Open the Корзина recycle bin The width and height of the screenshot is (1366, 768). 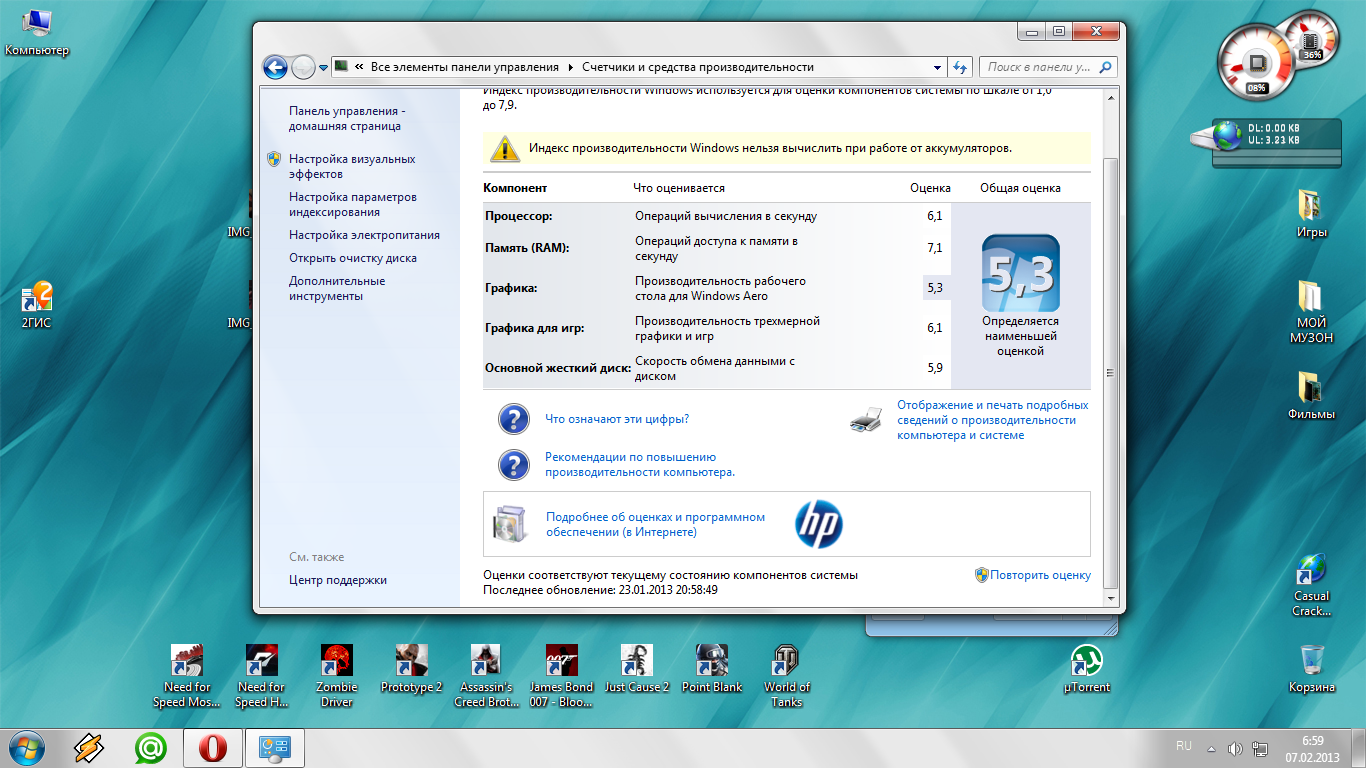[x=1312, y=662]
